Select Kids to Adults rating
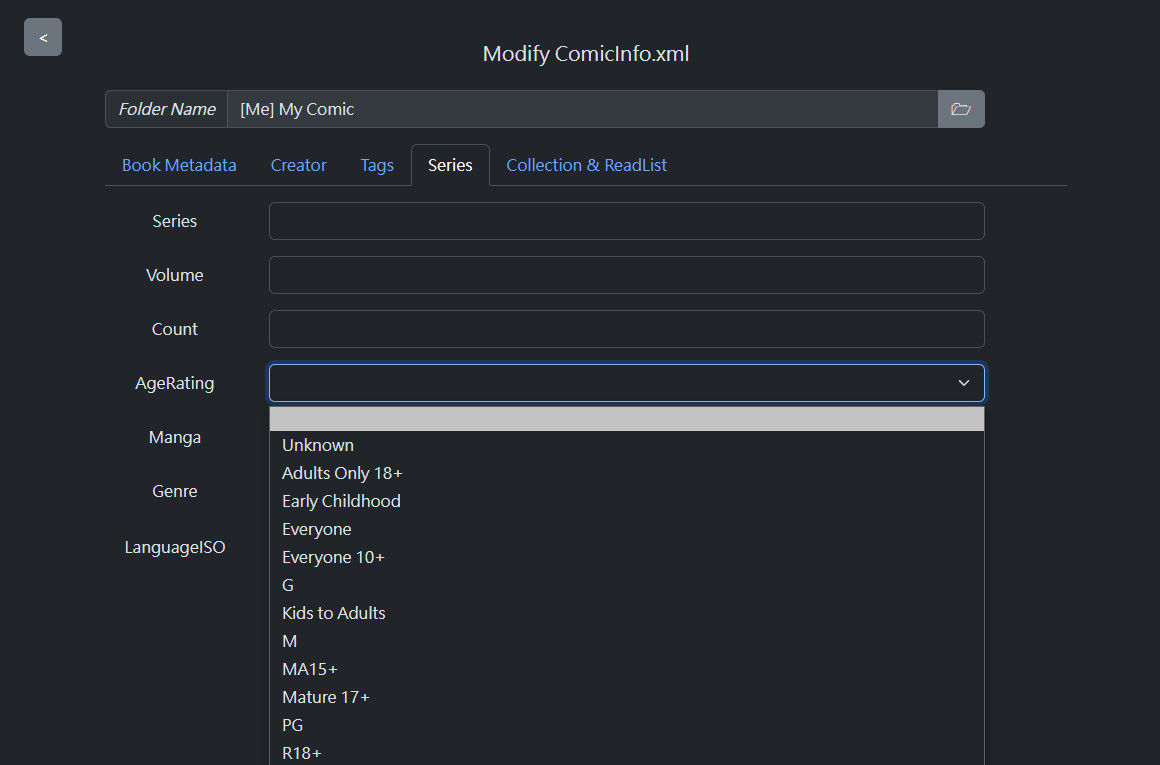1160x765 pixels. (627, 613)
